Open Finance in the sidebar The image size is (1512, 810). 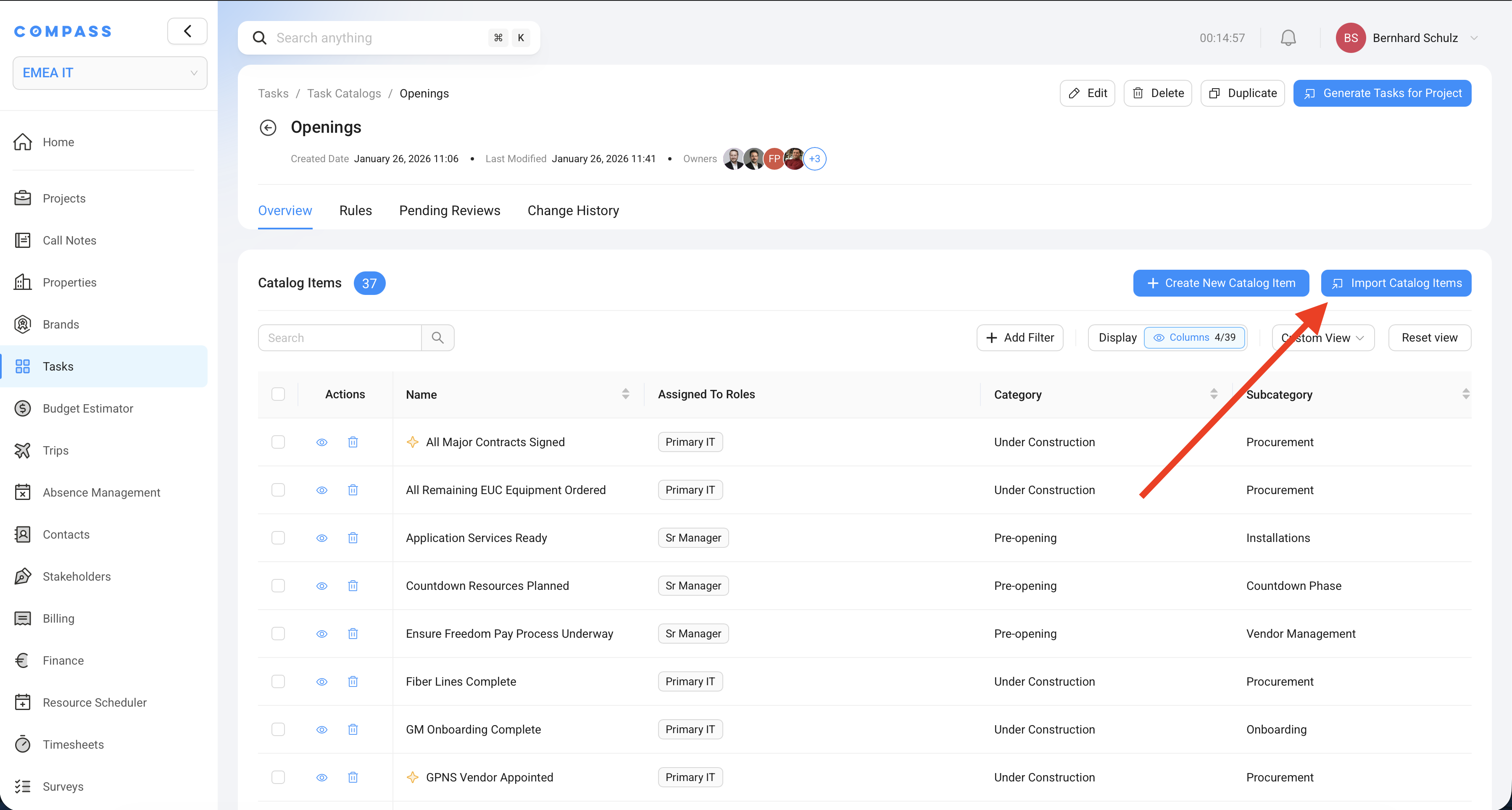click(104, 661)
